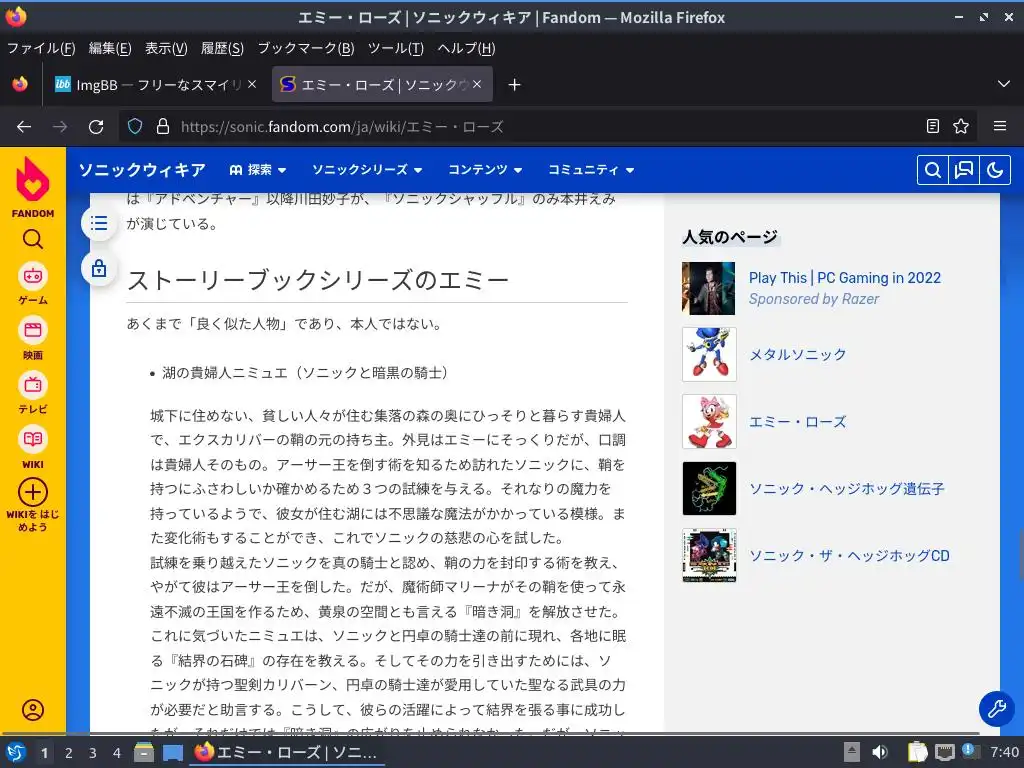Click the wiki header search icon
This screenshot has height=768, width=1024.
click(x=933, y=170)
